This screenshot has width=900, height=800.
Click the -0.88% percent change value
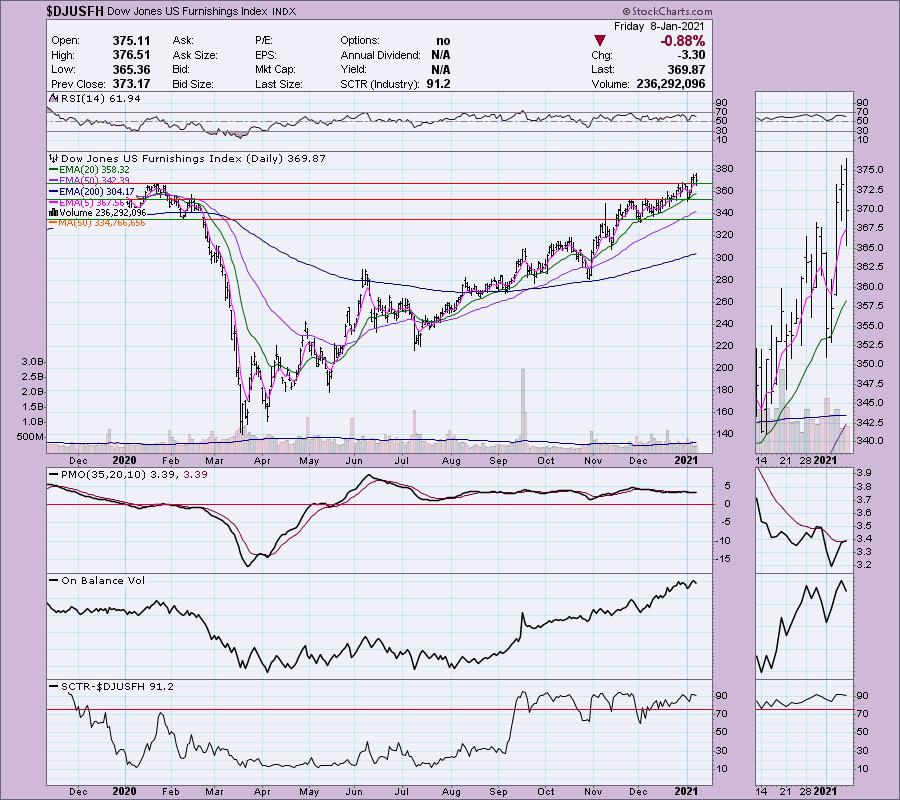(x=682, y=41)
